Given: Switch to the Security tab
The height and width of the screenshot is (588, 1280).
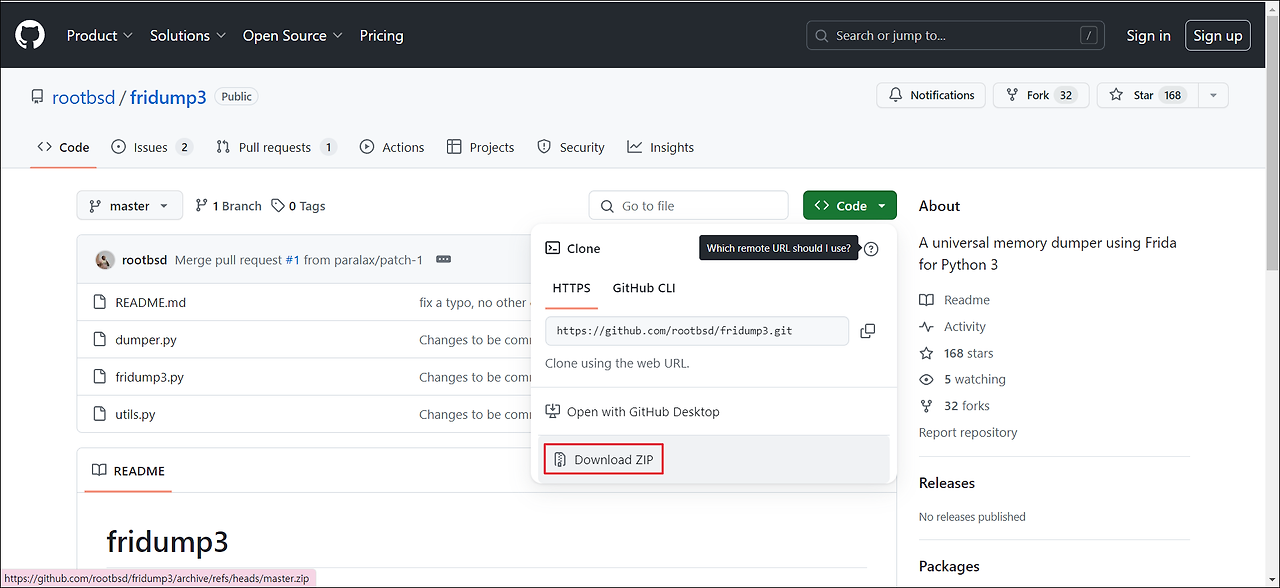Looking at the screenshot, I should point(571,147).
